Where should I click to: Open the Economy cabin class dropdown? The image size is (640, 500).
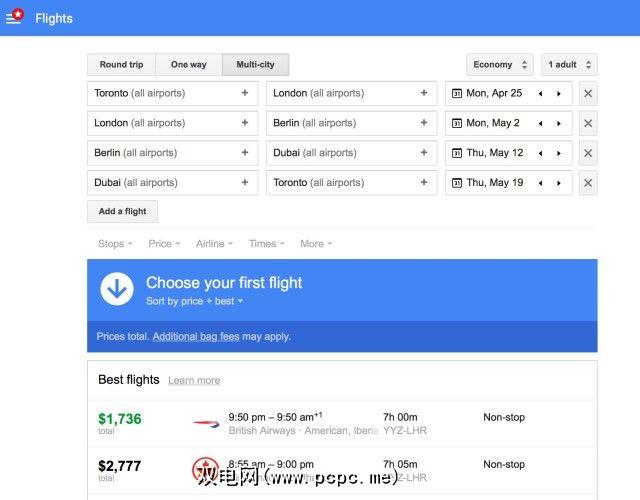coord(499,65)
